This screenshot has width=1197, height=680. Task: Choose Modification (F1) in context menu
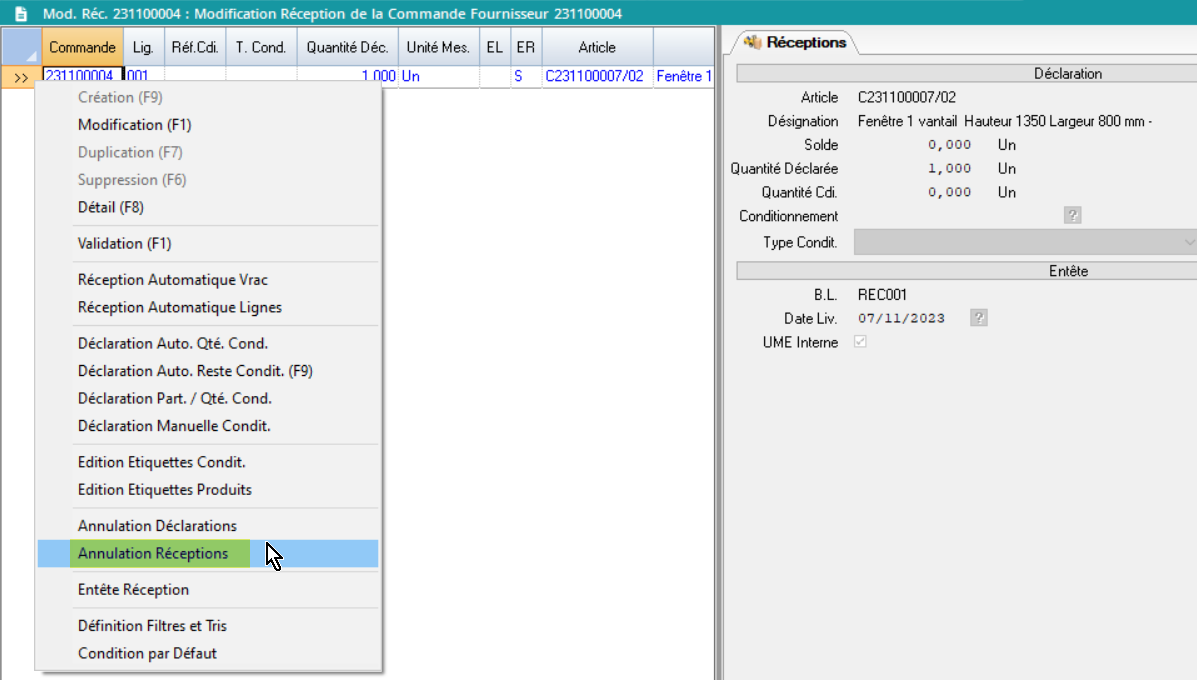[134, 125]
